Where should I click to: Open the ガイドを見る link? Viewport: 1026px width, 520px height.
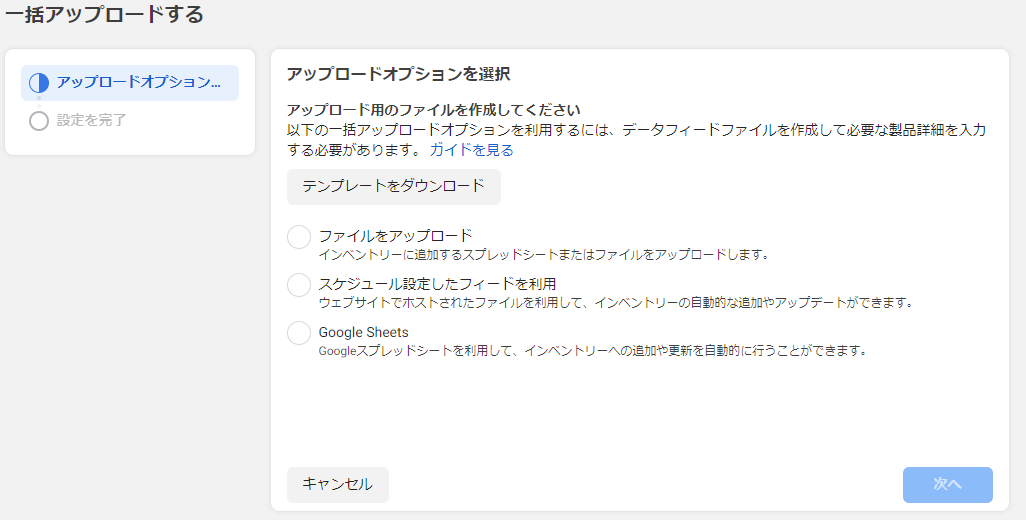472,150
